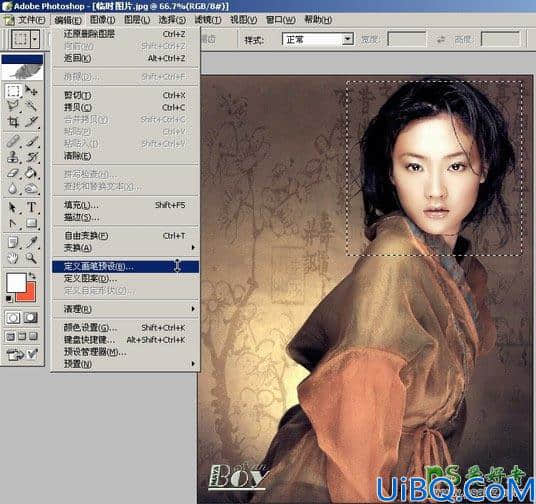Select the Rectangle shape tool

click(x=31, y=223)
